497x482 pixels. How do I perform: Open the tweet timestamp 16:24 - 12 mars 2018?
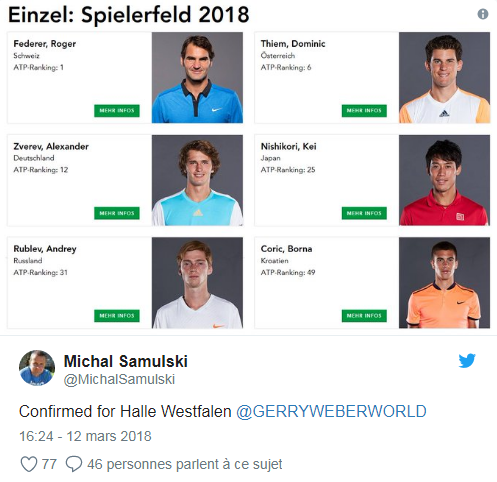pos(85,436)
